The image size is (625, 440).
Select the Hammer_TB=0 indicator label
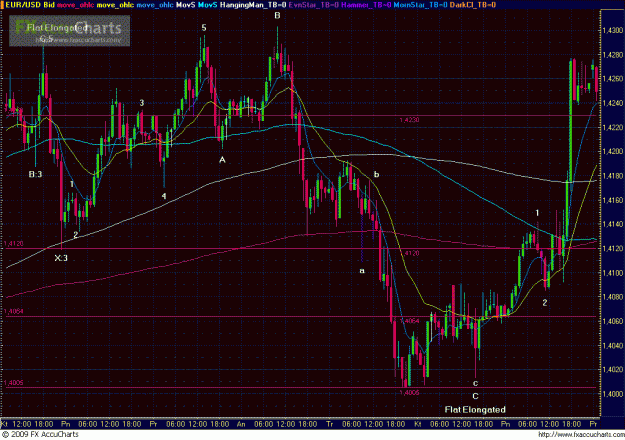point(366,5)
